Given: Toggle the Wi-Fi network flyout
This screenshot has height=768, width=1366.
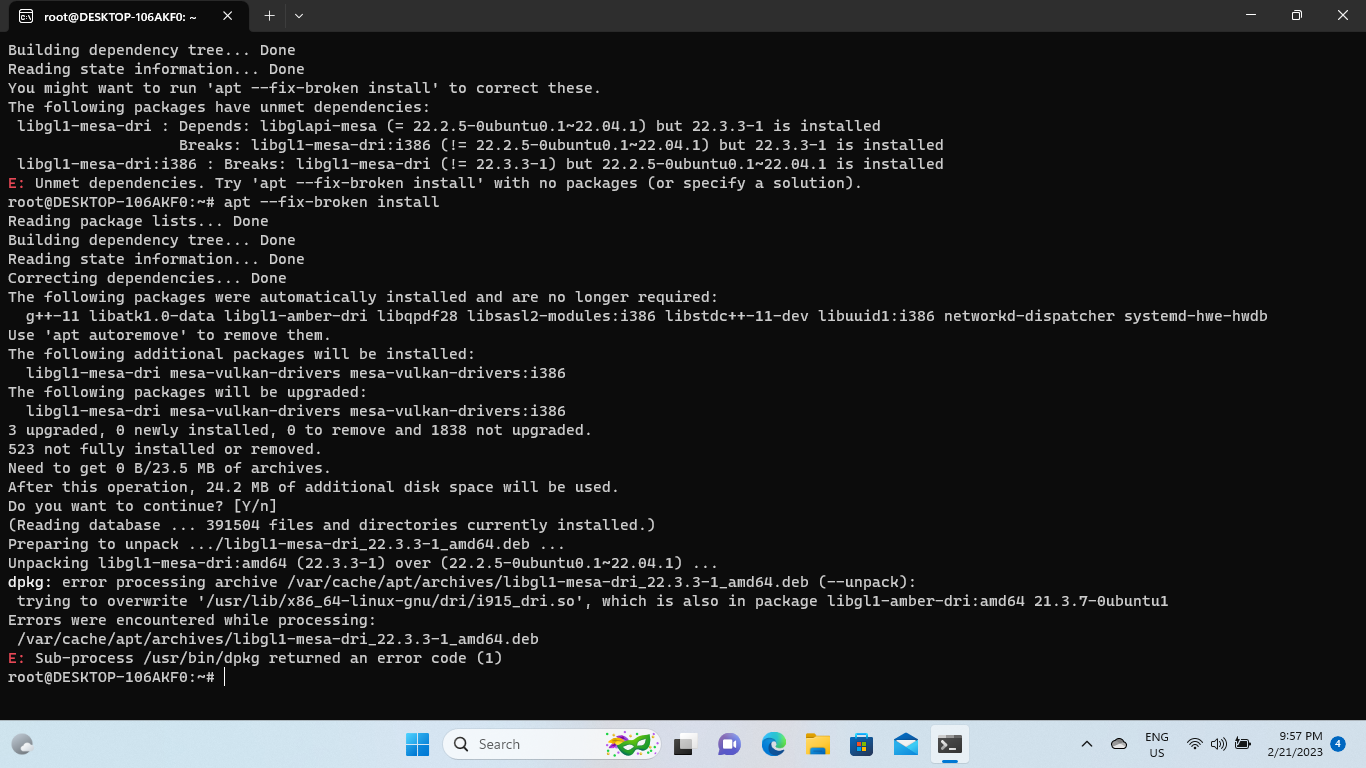Looking at the screenshot, I should tap(1194, 744).
